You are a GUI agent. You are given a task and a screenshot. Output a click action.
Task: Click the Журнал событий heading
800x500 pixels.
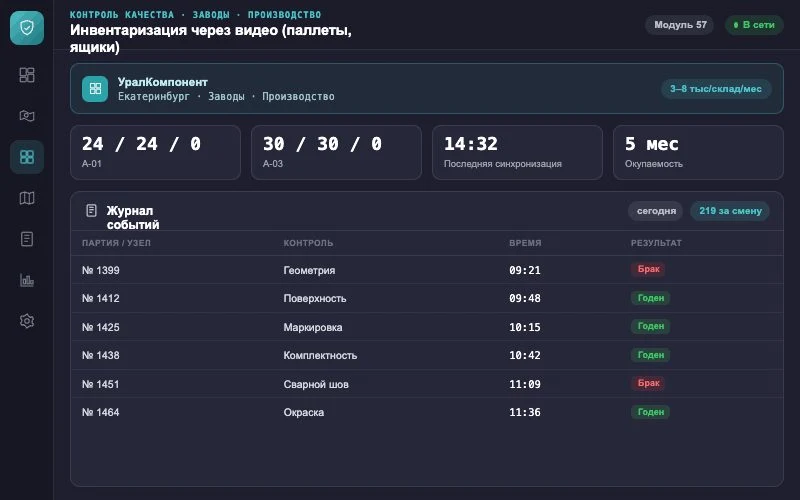click(x=133, y=217)
